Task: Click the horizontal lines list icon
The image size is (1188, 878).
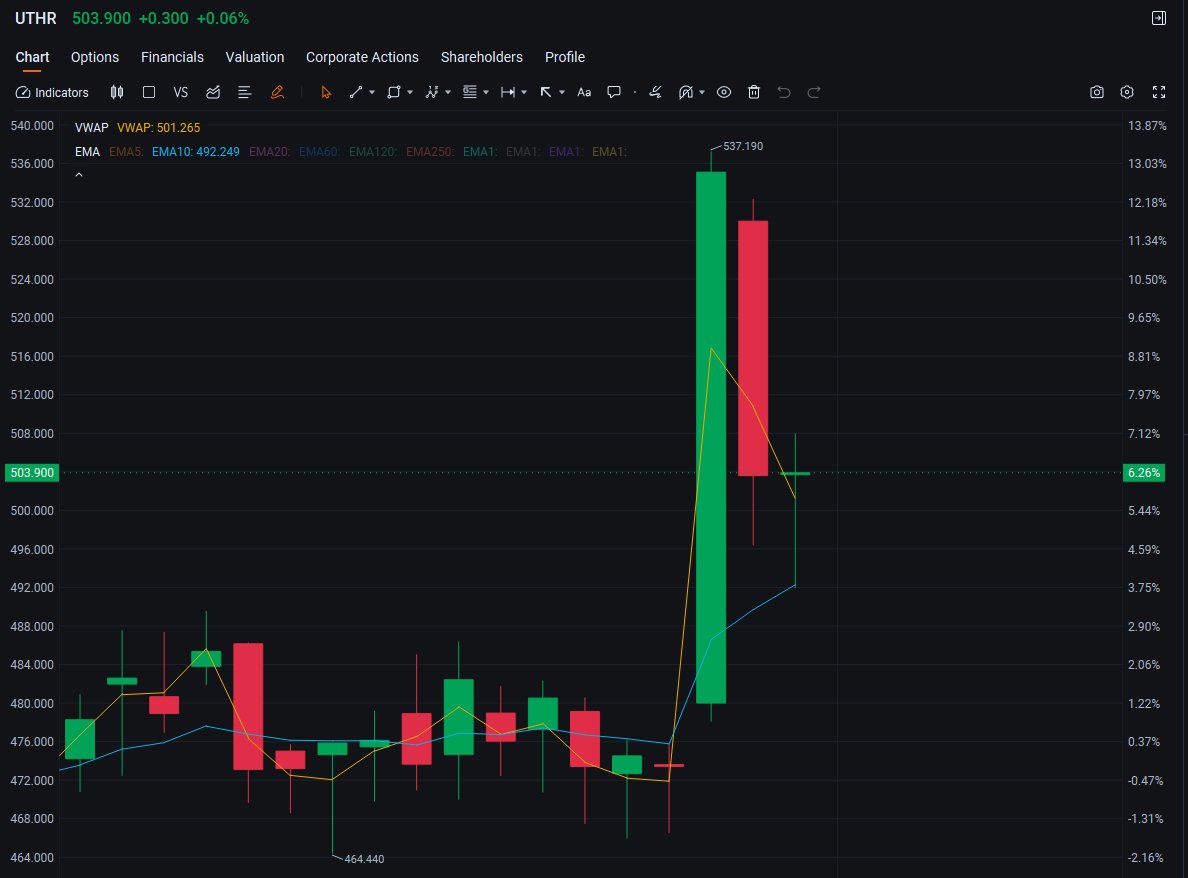Action: point(244,92)
